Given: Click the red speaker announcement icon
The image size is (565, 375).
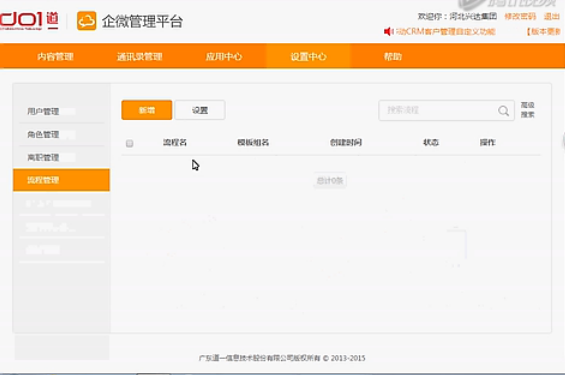Looking at the screenshot, I should 387,32.
